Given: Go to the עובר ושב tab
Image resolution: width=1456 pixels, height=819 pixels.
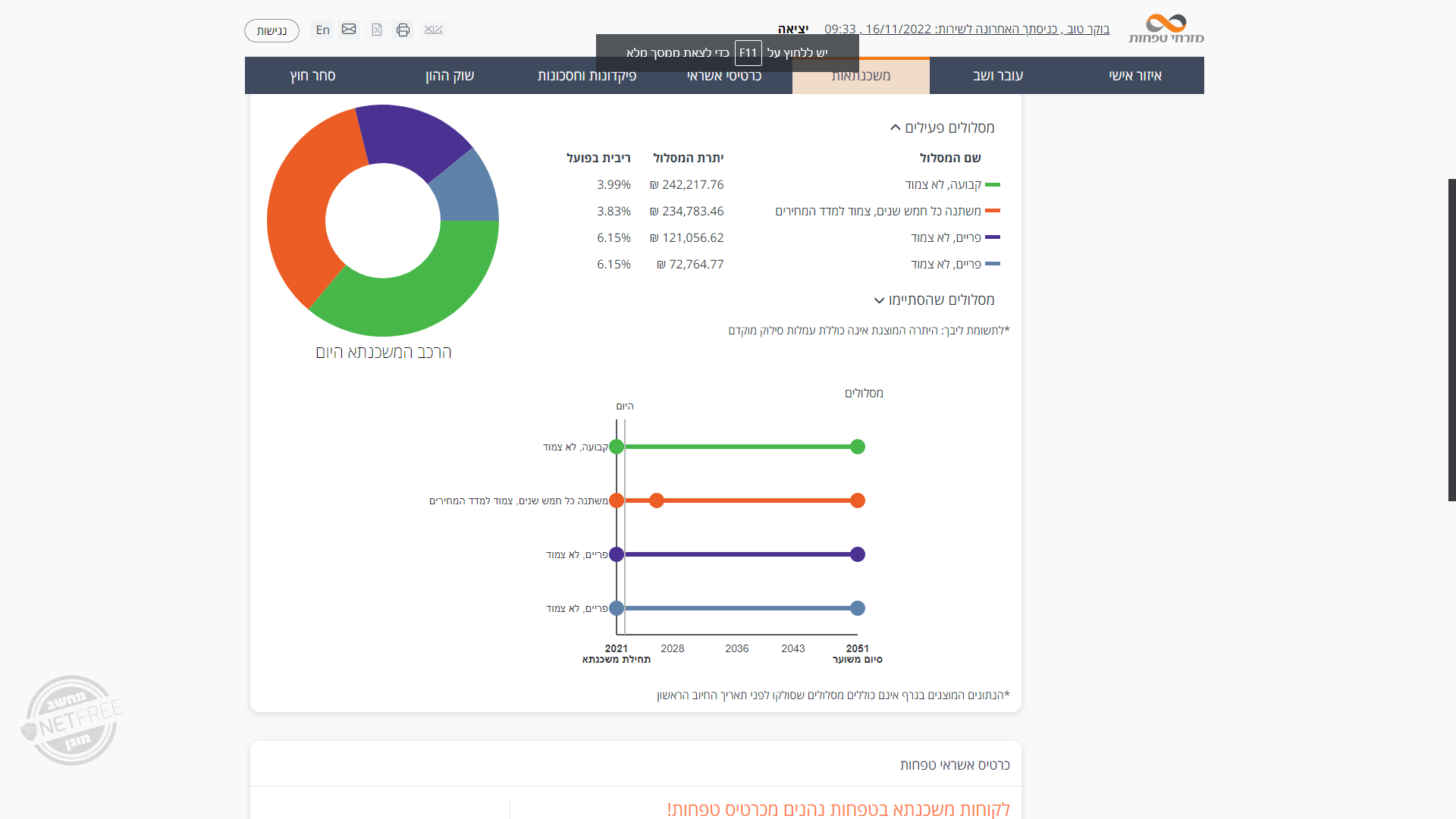Looking at the screenshot, I should pyautogui.click(x=998, y=76).
